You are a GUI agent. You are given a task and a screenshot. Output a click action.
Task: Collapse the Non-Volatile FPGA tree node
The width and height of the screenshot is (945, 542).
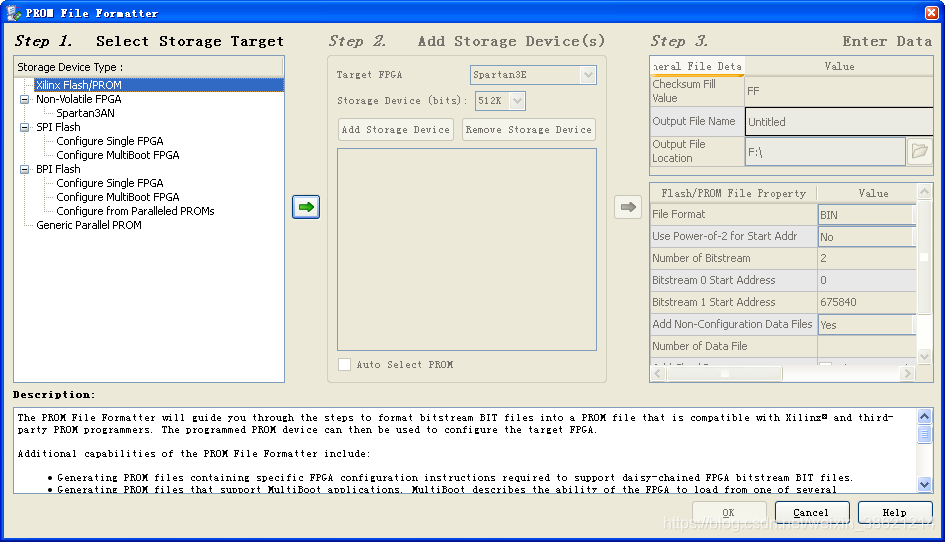click(x=25, y=99)
